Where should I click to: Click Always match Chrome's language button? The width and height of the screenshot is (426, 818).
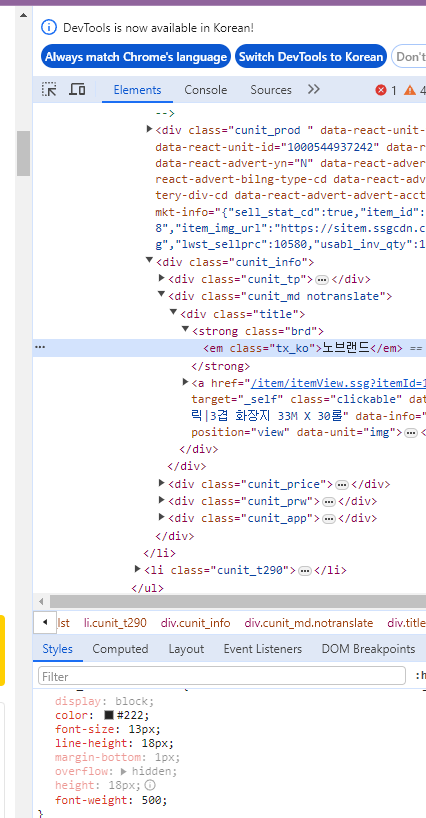coord(136,57)
